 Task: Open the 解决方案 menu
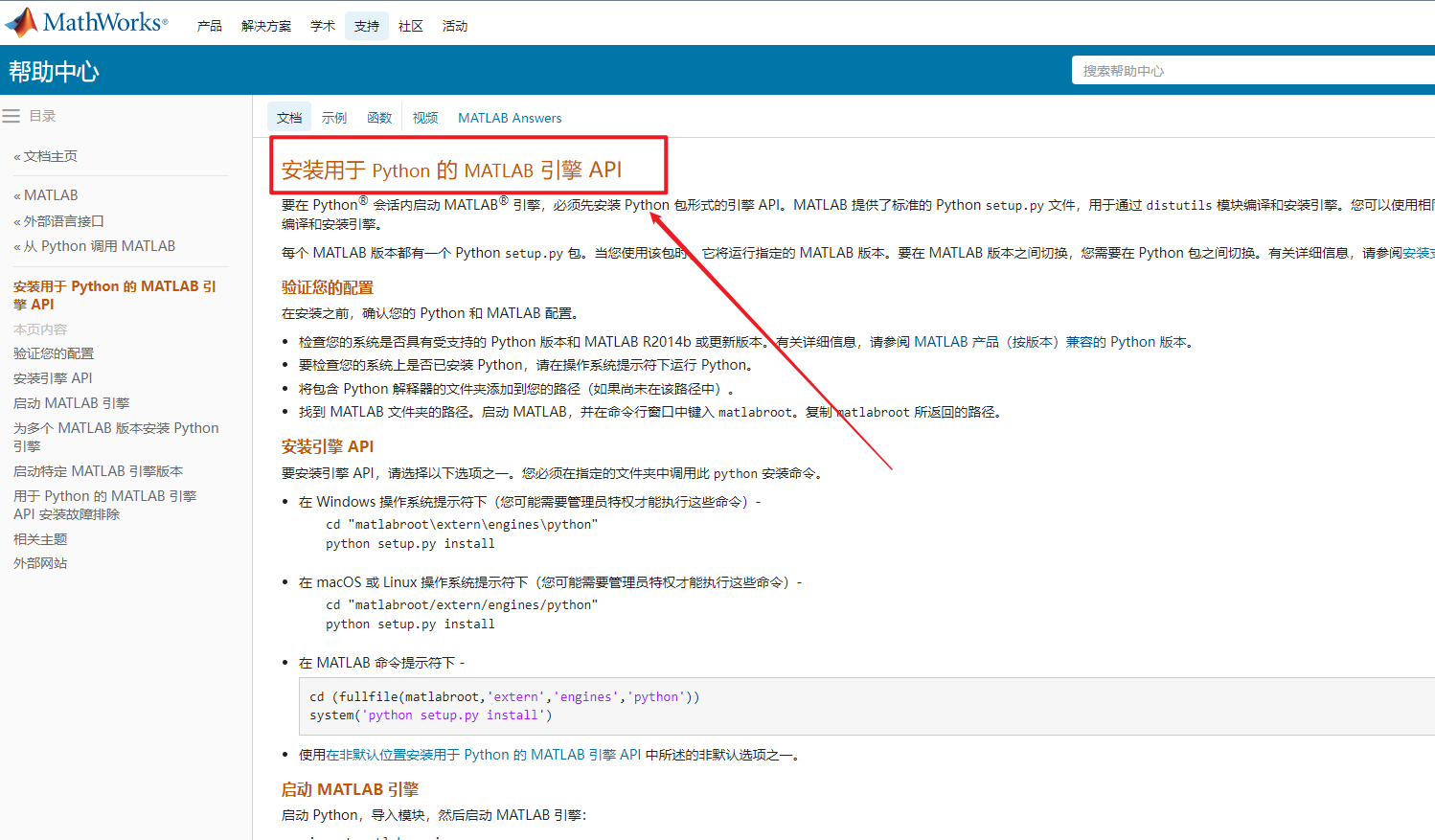tap(266, 26)
